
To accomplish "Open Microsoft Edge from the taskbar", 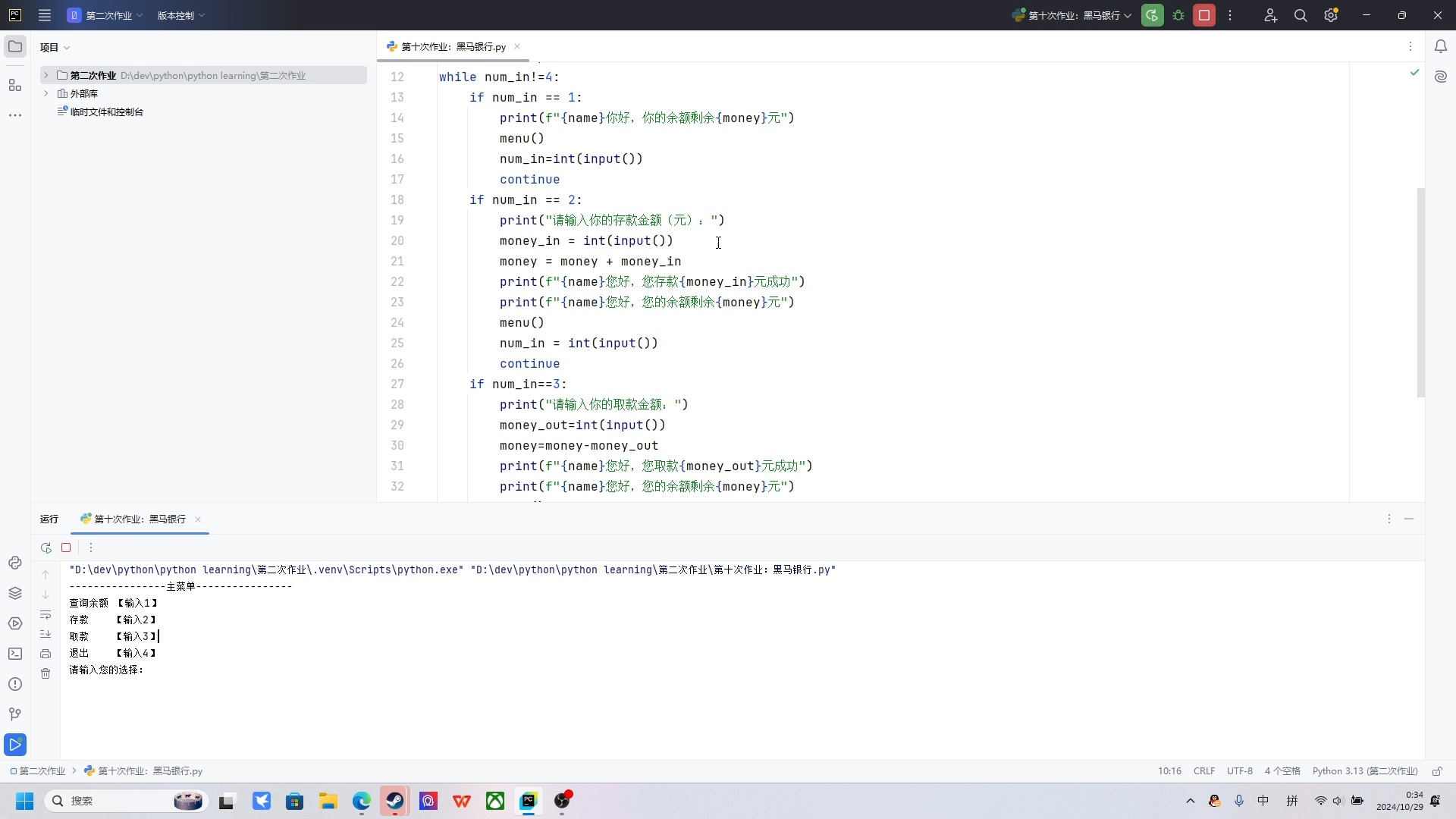I will tap(362, 801).
